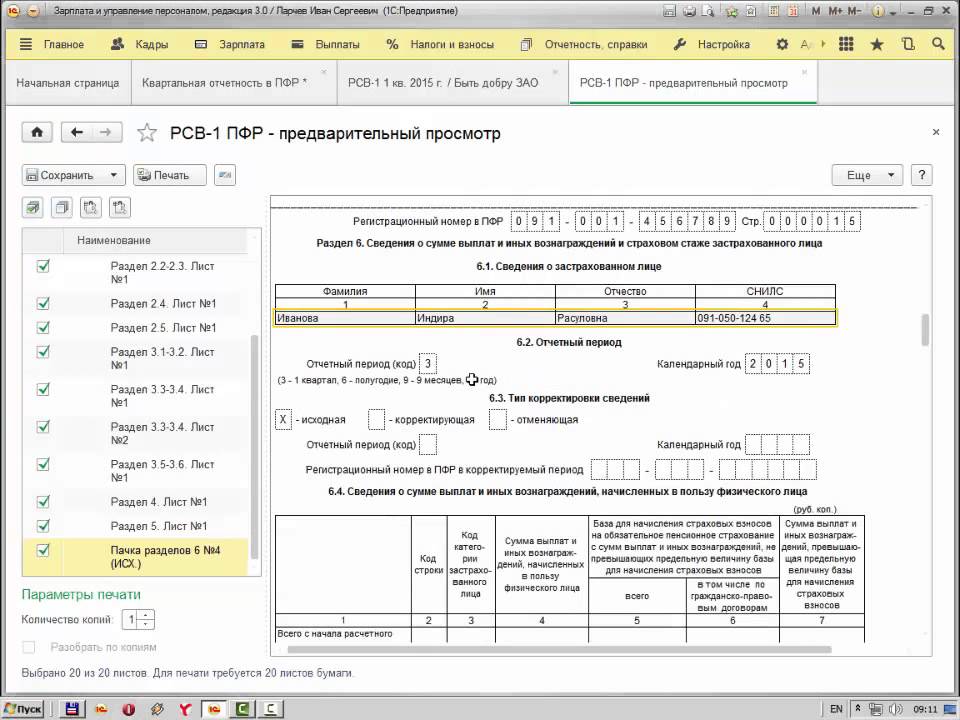Click the send icon button beside Печать
960x720 pixels.
pyautogui.click(x=225, y=175)
